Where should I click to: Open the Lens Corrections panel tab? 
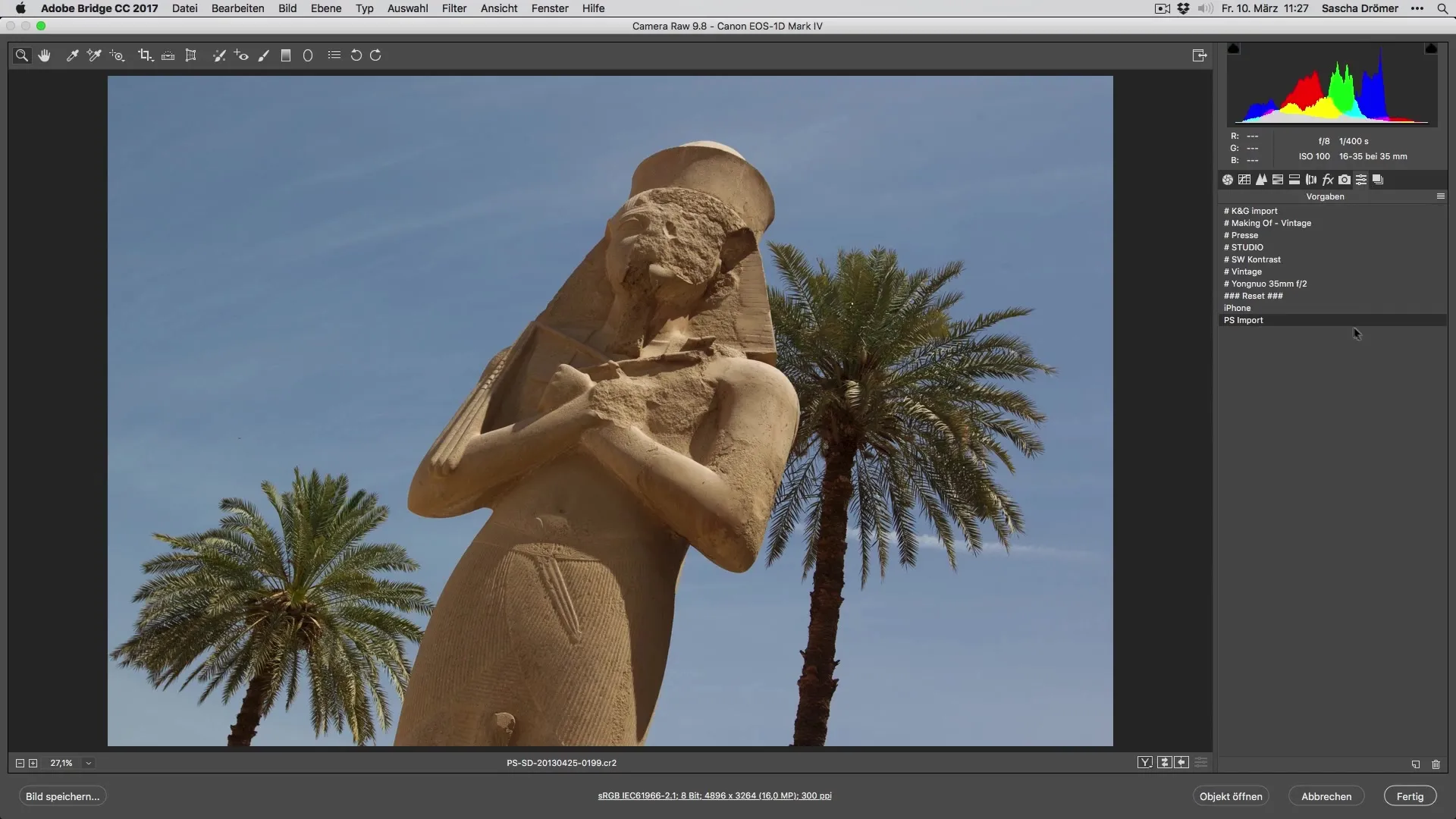click(1311, 180)
